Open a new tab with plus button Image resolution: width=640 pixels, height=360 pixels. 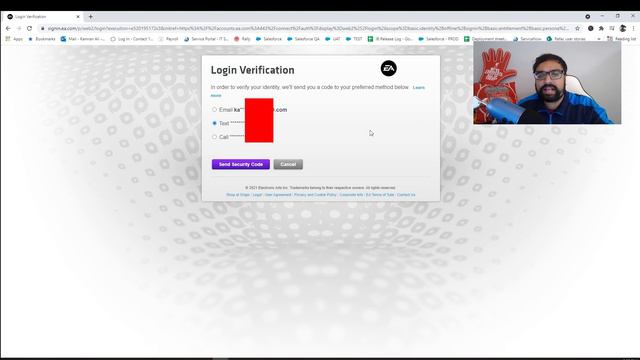click(91, 16)
